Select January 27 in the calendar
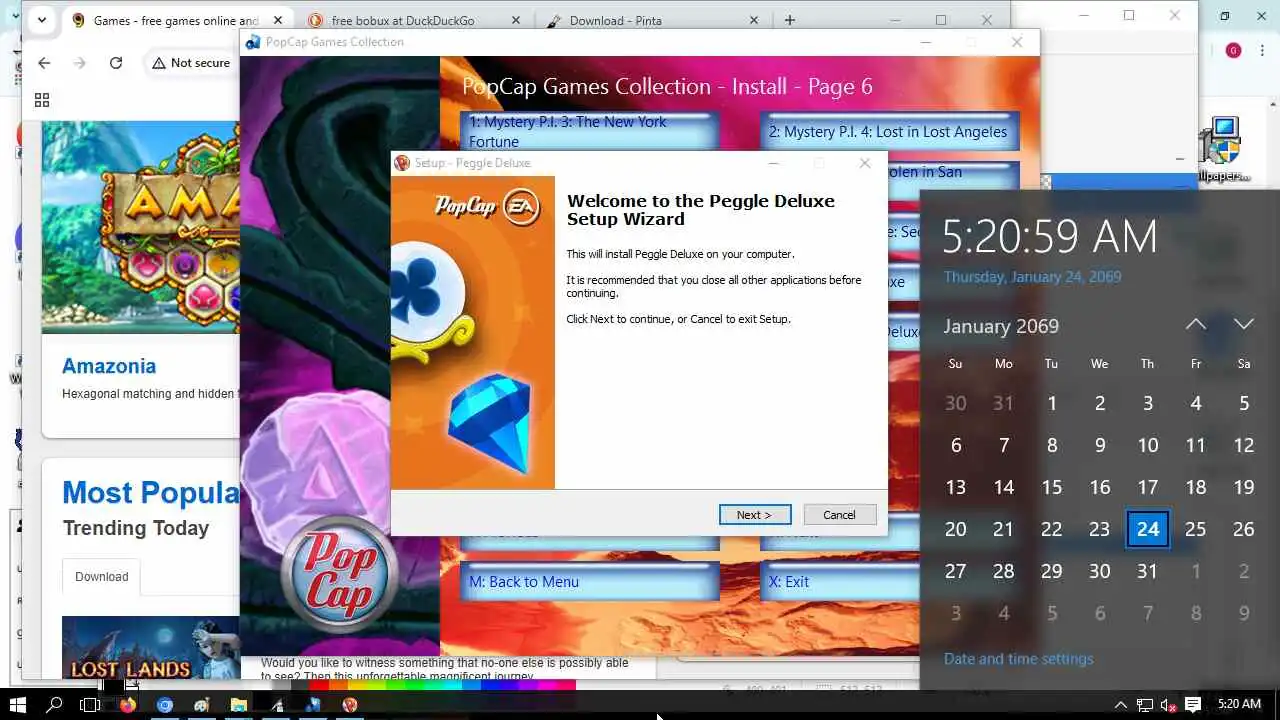Viewport: 1280px width, 720px height. point(956,571)
